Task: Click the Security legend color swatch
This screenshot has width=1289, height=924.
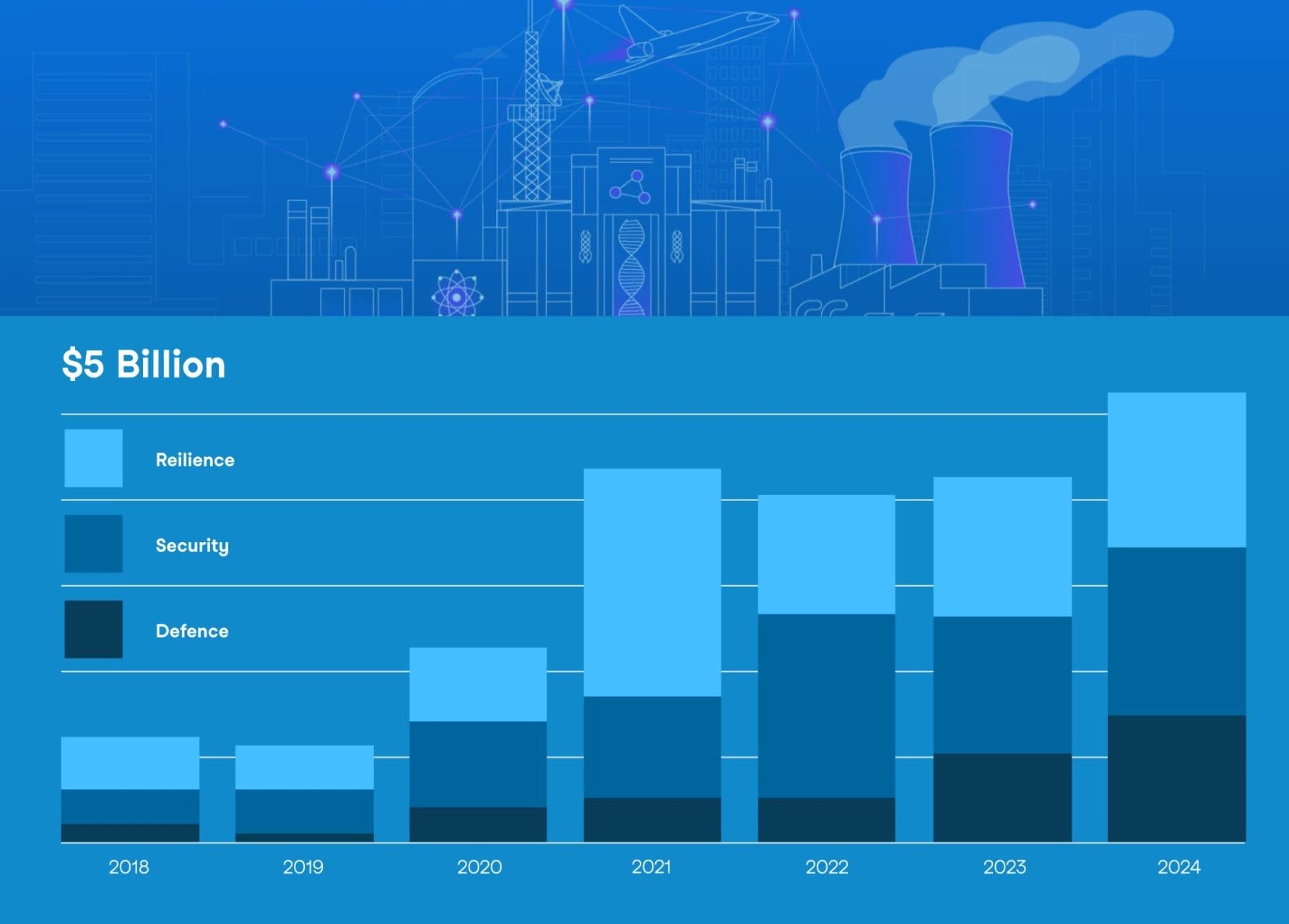Action: [93, 544]
